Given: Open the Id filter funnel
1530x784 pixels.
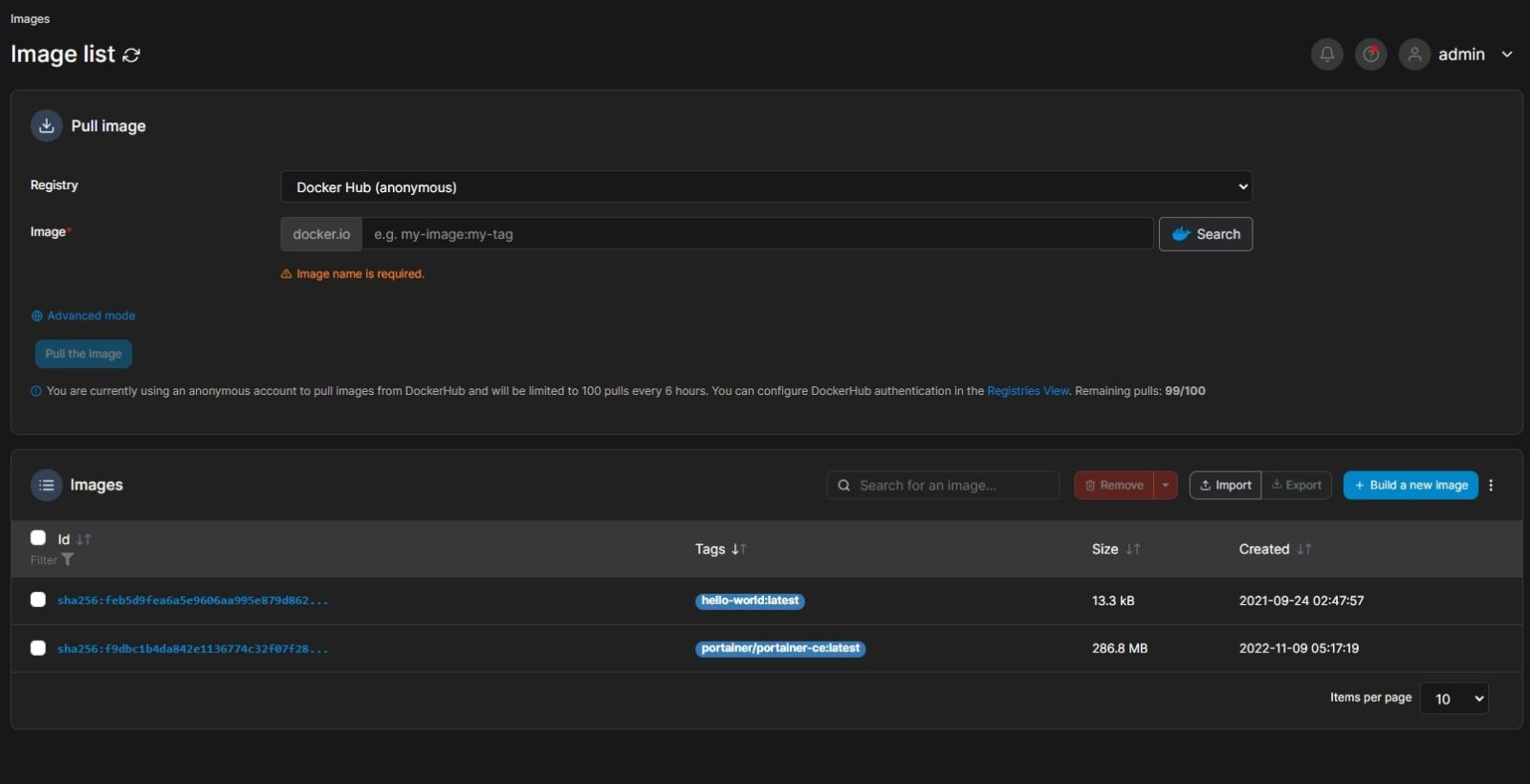Looking at the screenshot, I should click(67, 560).
